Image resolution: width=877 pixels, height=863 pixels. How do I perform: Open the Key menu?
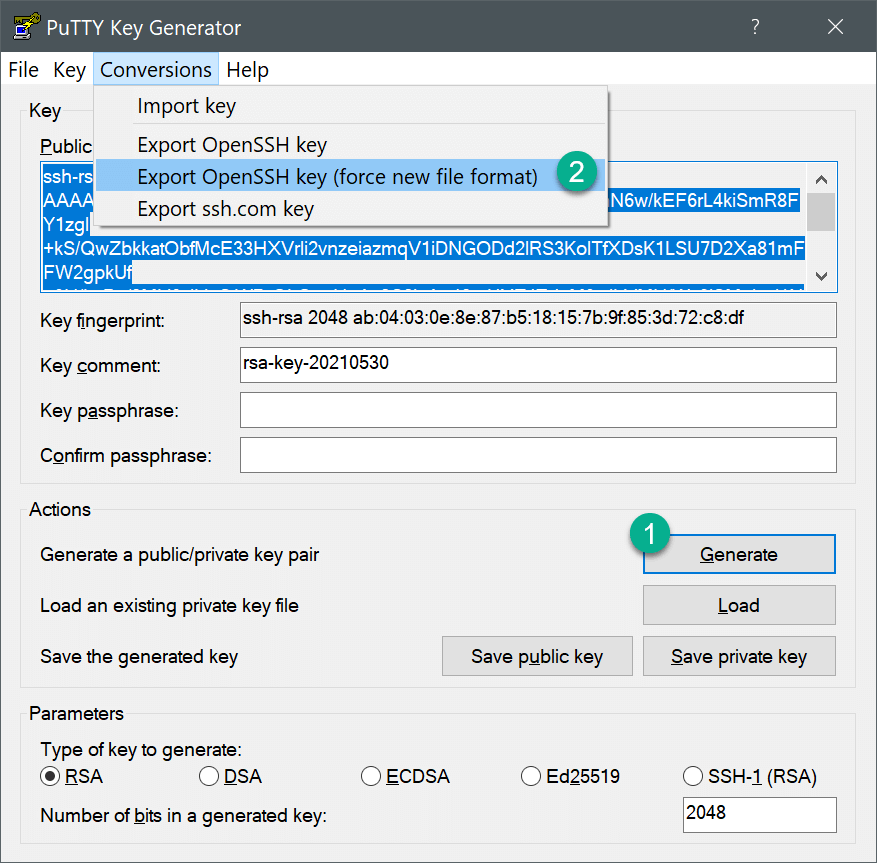tap(69, 70)
